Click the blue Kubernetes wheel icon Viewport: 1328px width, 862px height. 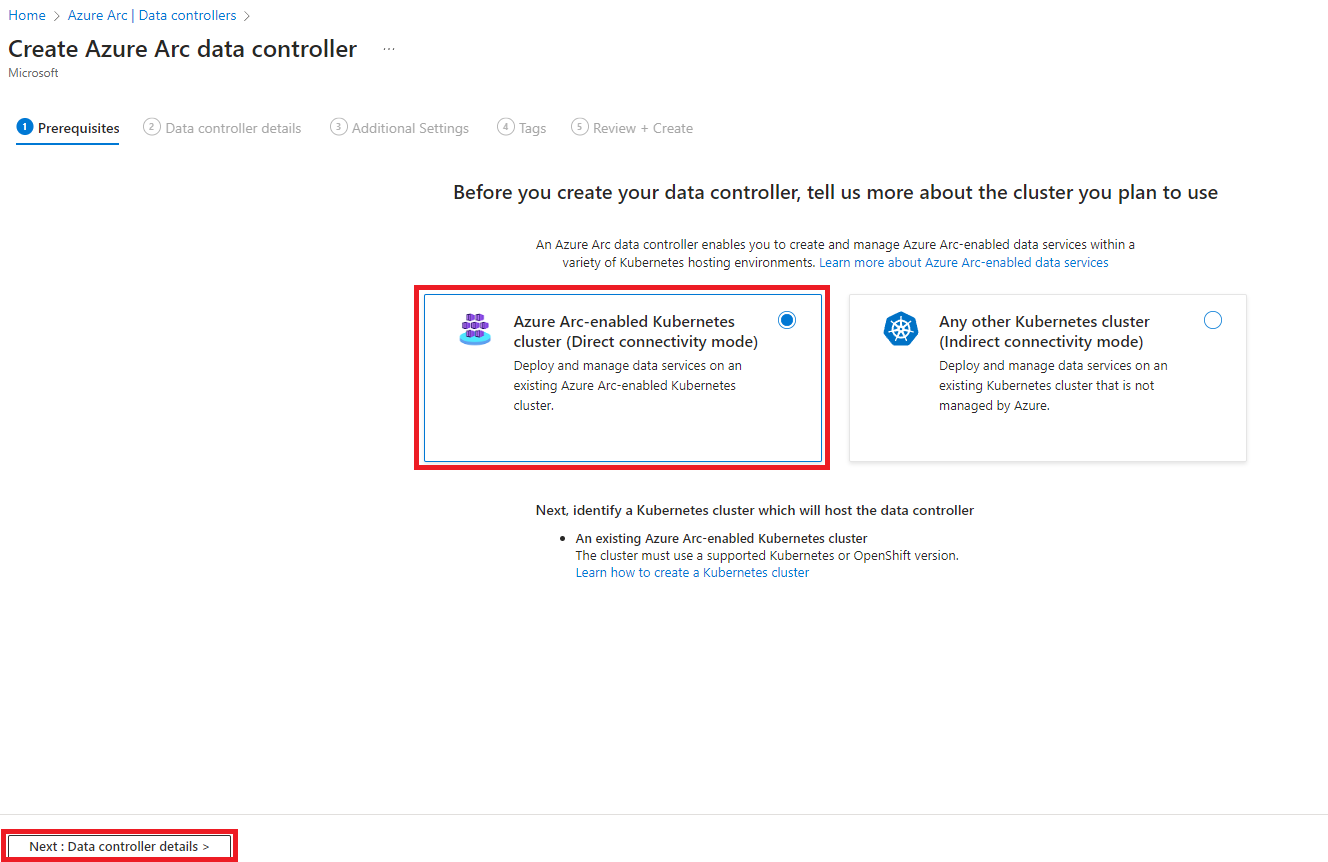tap(901, 329)
